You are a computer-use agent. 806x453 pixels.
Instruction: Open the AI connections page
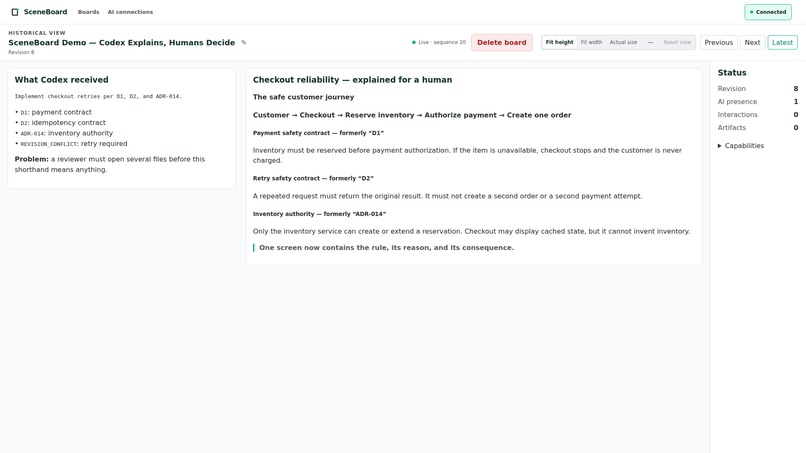coord(130,12)
